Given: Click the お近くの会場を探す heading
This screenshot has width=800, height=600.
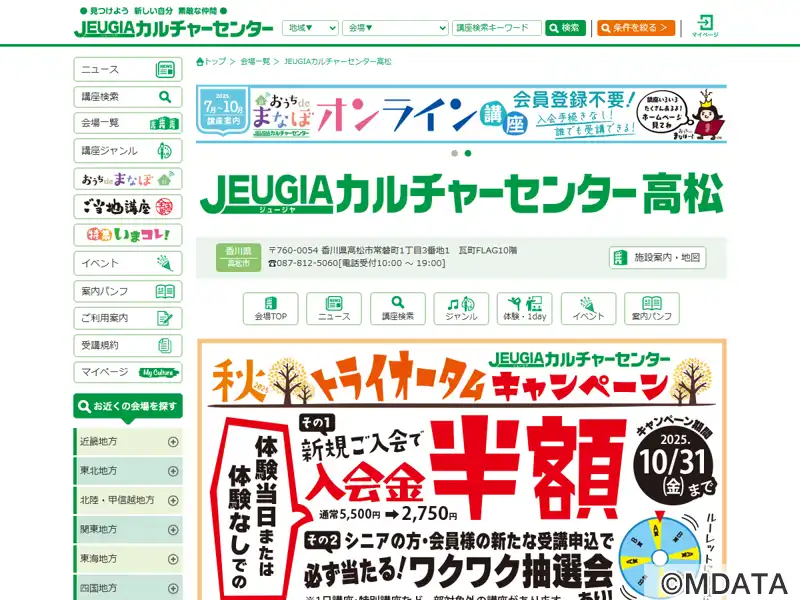Looking at the screenshot, I should (128, 407).
